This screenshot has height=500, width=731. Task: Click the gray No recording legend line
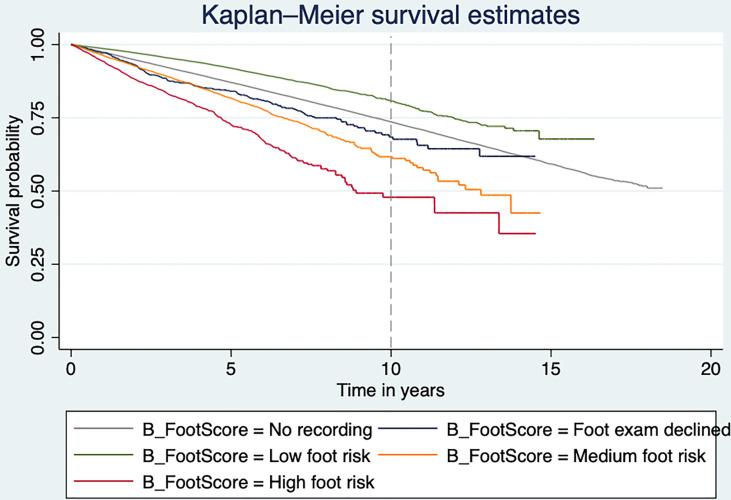106,431
